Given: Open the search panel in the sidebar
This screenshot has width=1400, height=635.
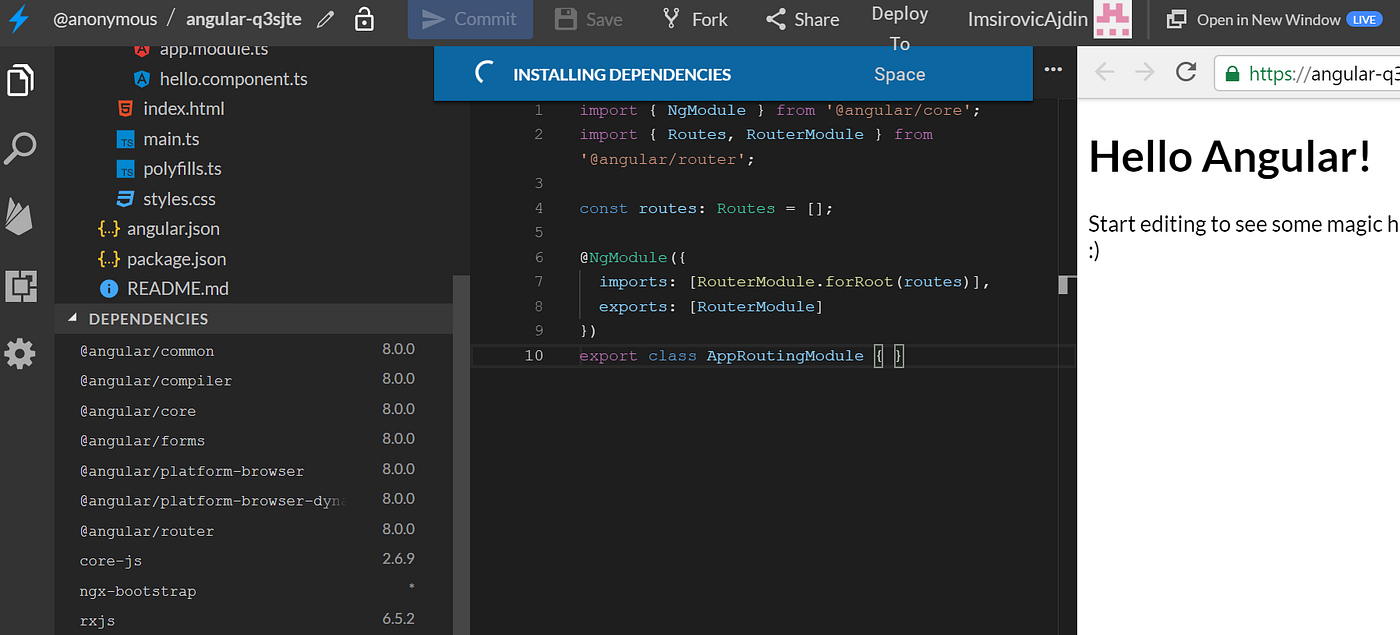Looking at the screenshot, I should tap(21, 148).
